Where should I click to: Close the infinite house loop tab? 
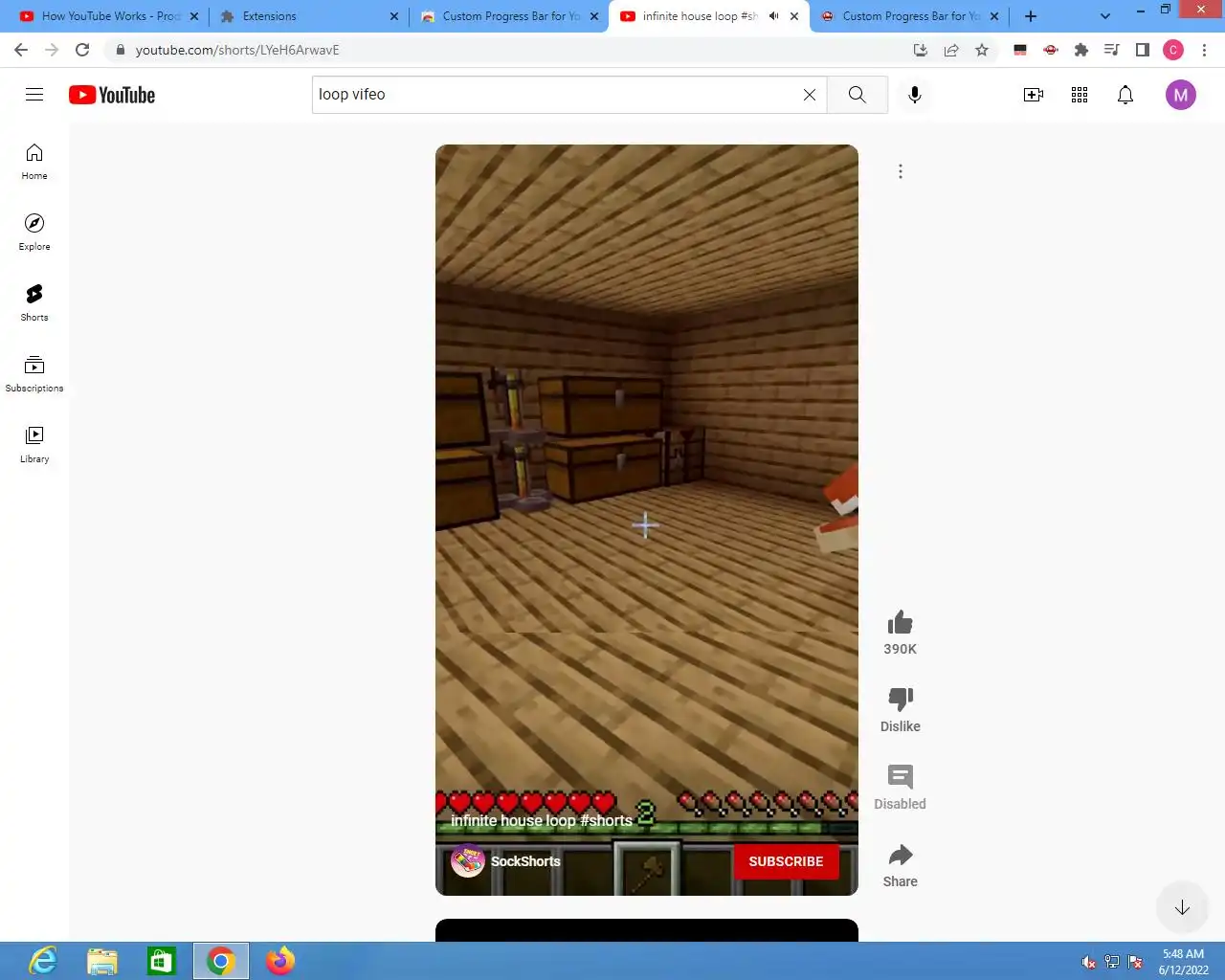click(x=794, y=16)
